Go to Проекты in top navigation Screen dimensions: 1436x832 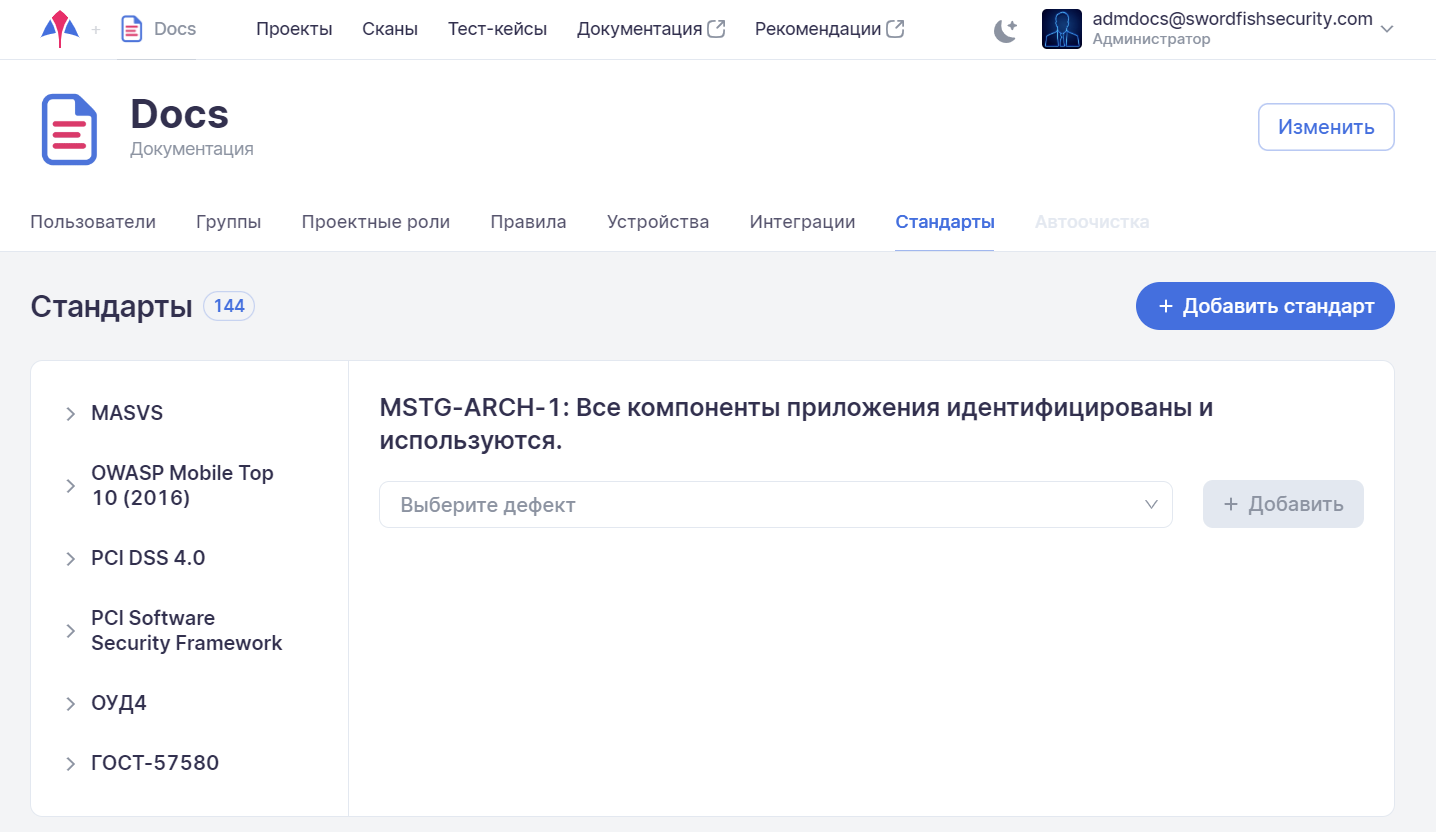(294, 29)
